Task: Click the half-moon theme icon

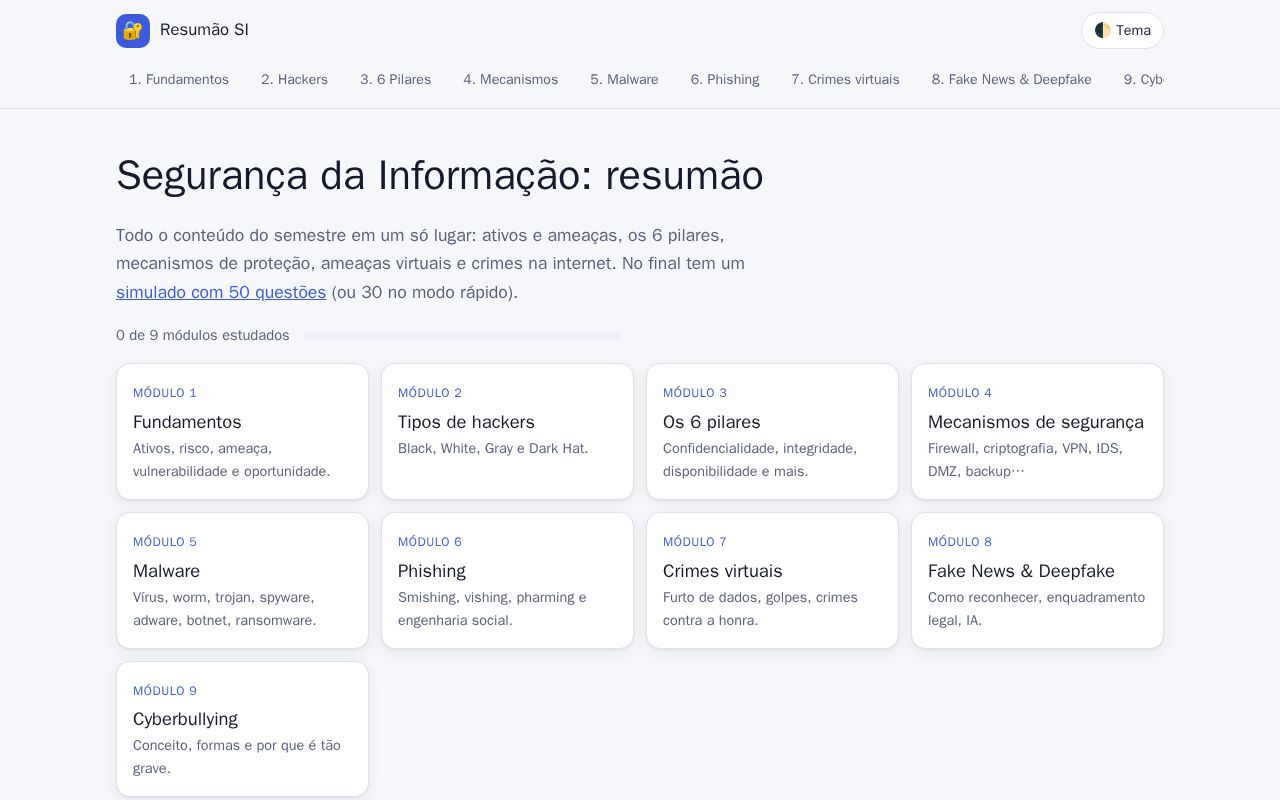Action: point(1103,30)
